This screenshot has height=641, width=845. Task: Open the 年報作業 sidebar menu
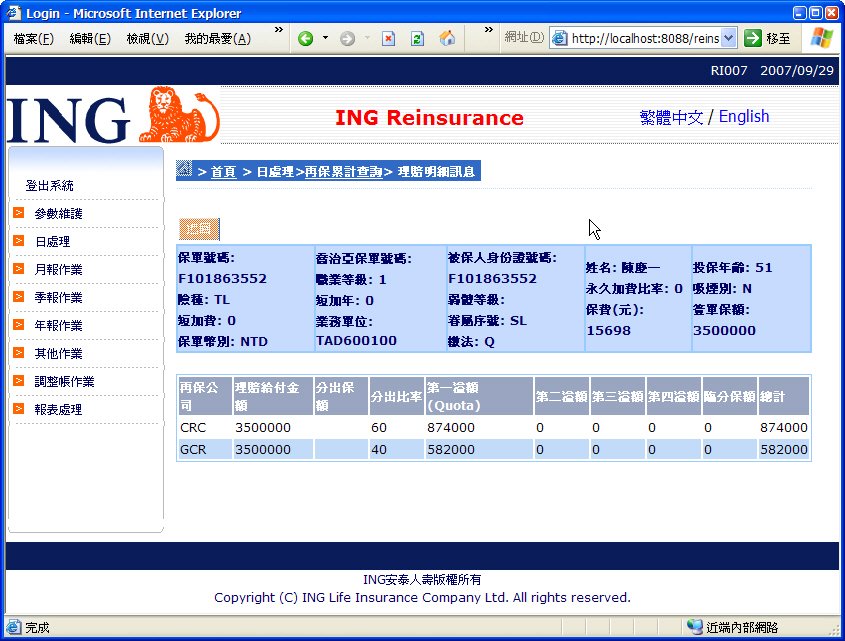pos(58,326)
